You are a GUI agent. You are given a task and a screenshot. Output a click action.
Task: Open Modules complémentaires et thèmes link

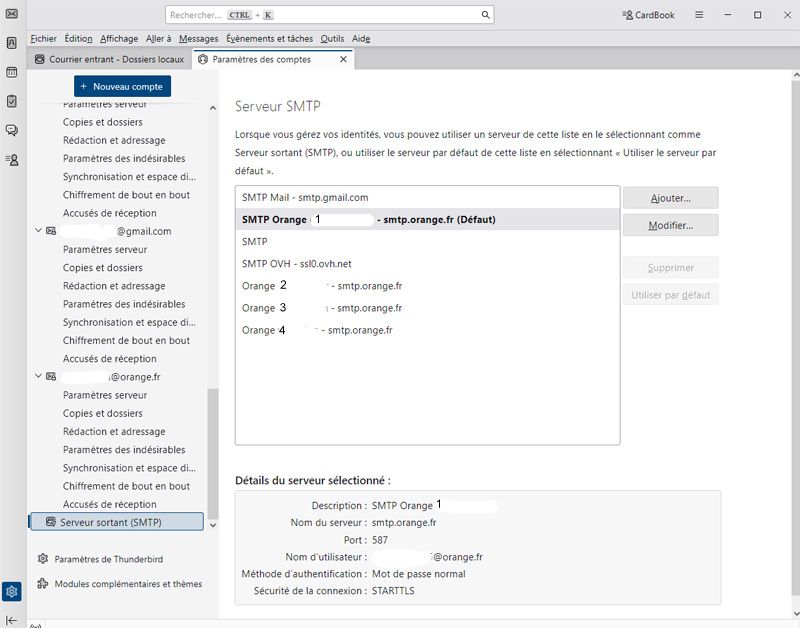128,584
